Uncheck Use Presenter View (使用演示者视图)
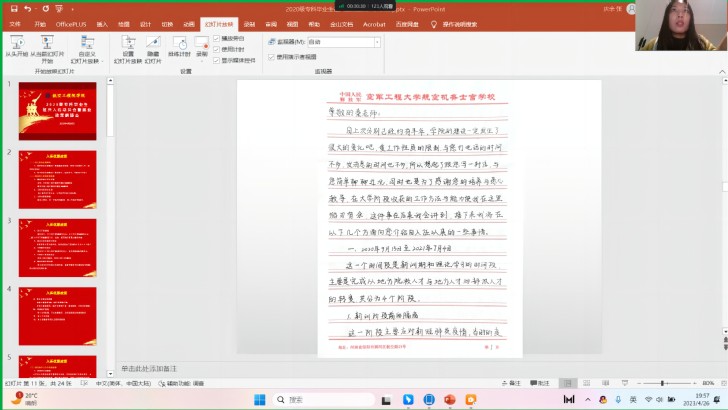 coord(271,57)
